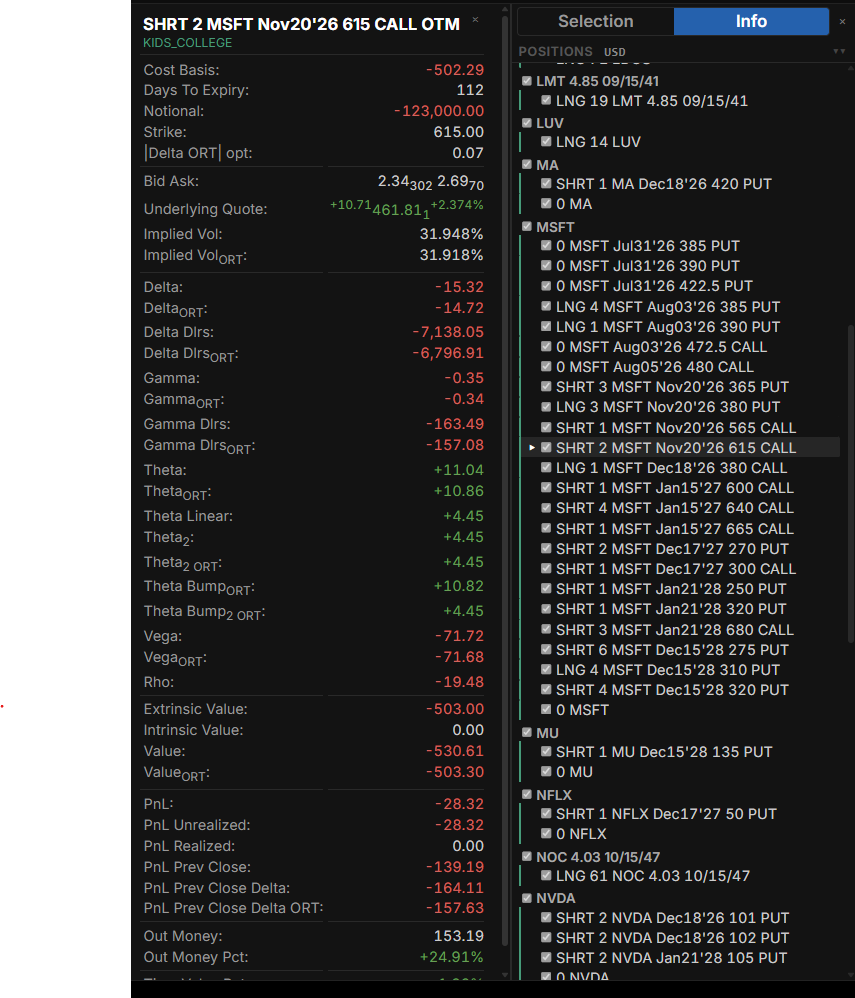Viewport: 855px width, 998px height.
Task: Select the 0 NFLX stock row
Action: click(581, 834)
